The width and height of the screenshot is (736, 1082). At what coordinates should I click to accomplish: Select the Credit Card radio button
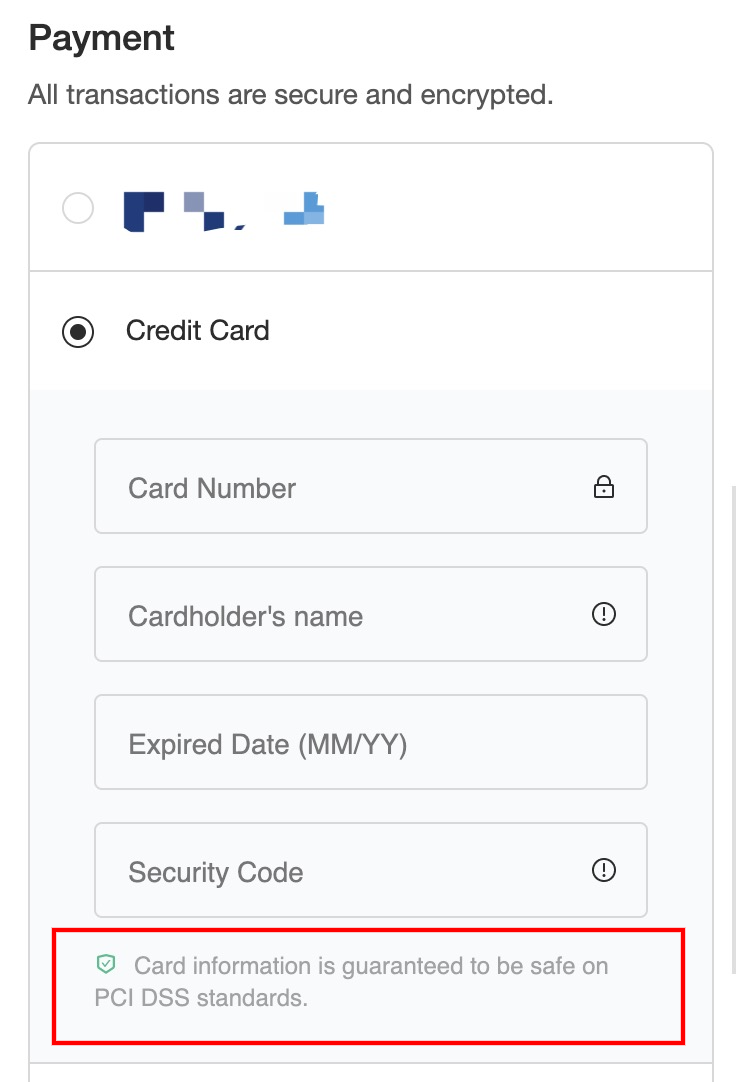point(78,331)
